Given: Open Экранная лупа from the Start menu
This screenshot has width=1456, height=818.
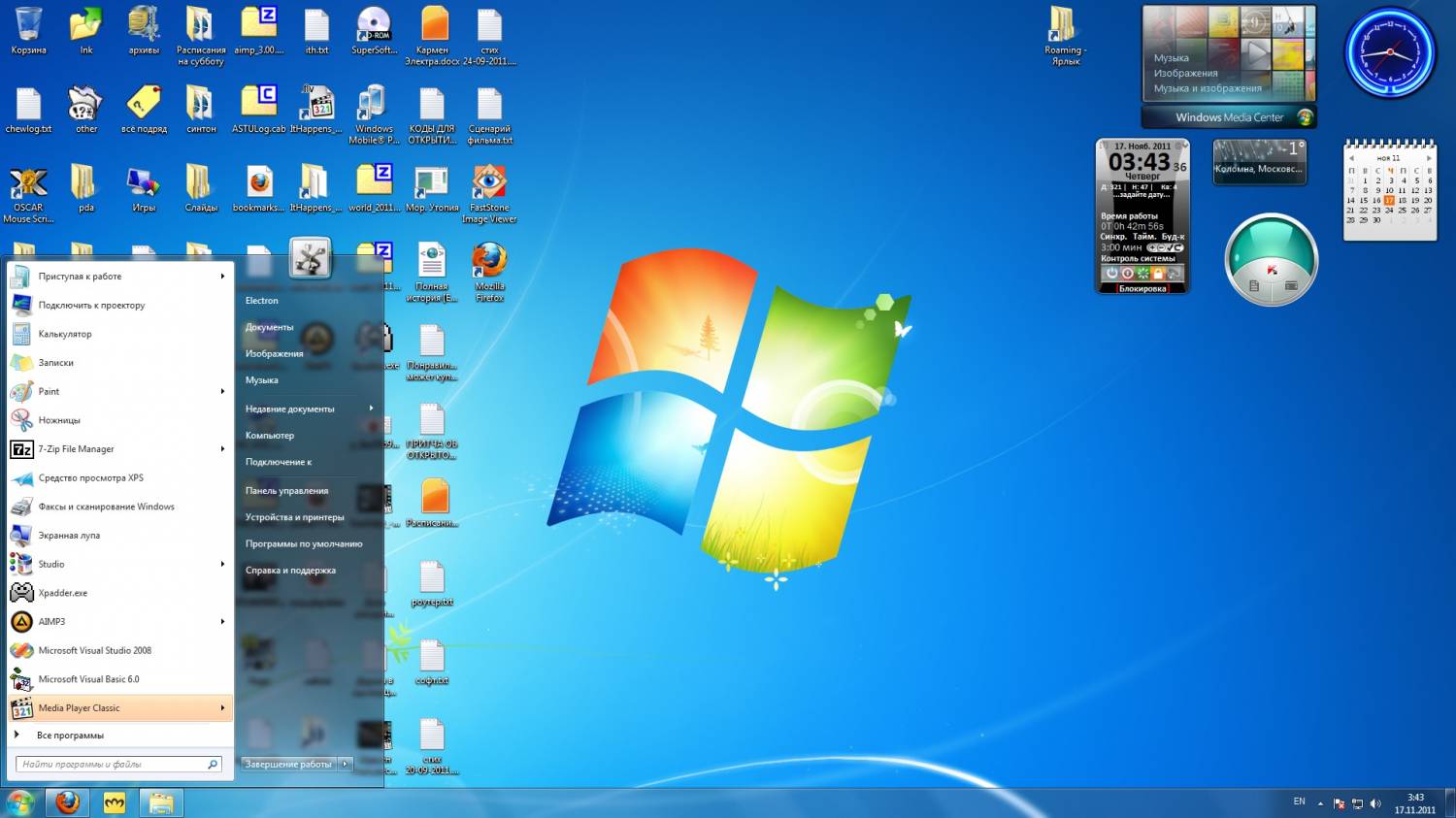Looking at the screenshot, I should [121, 536].
